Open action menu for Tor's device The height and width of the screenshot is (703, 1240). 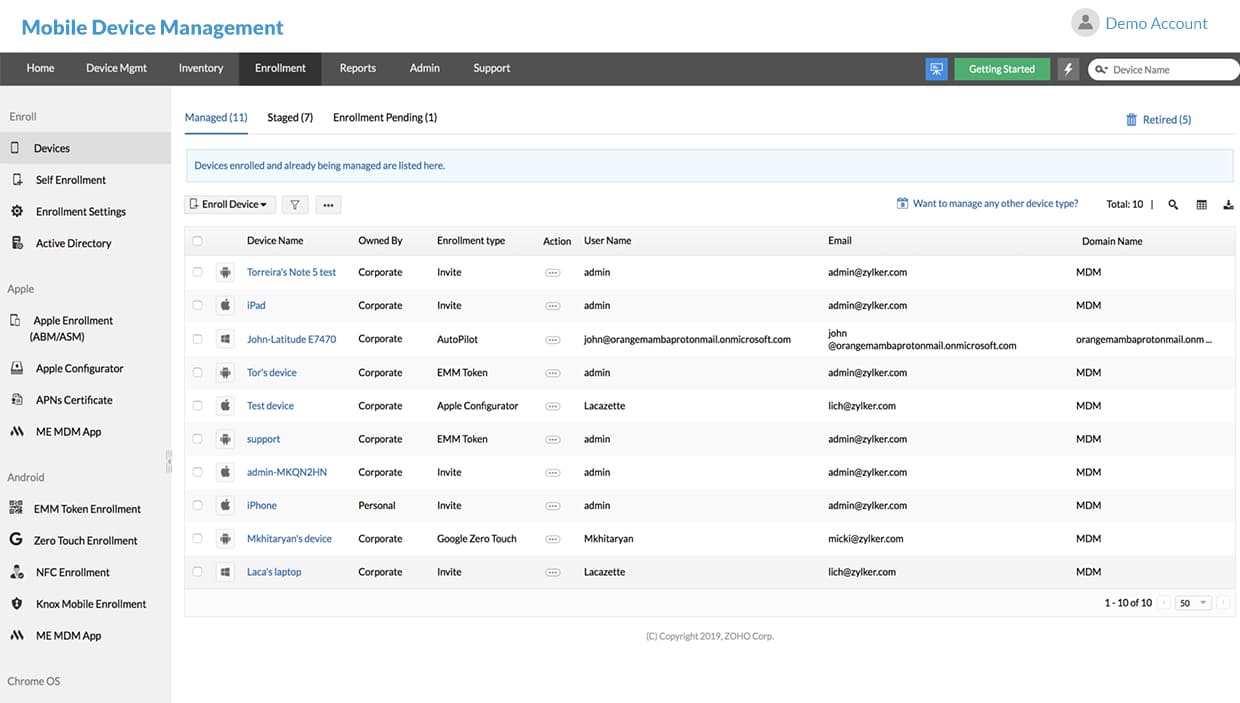click(x=552, y=372)
